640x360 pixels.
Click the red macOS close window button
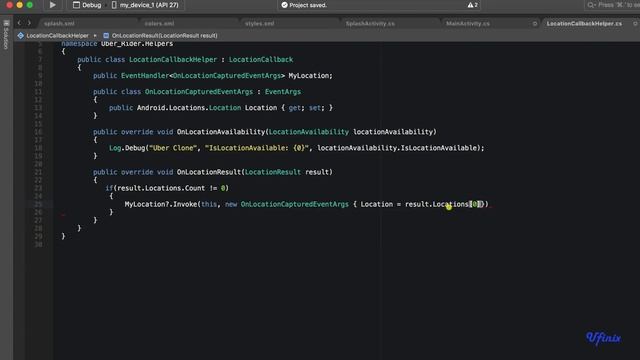point(9,5)
